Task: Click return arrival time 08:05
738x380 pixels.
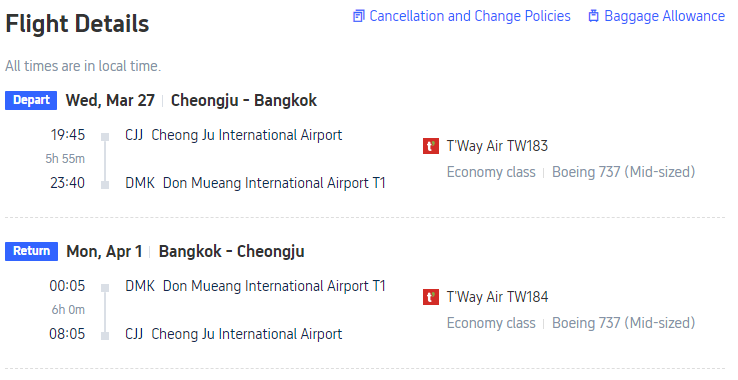Action: (x=67, y=334)
